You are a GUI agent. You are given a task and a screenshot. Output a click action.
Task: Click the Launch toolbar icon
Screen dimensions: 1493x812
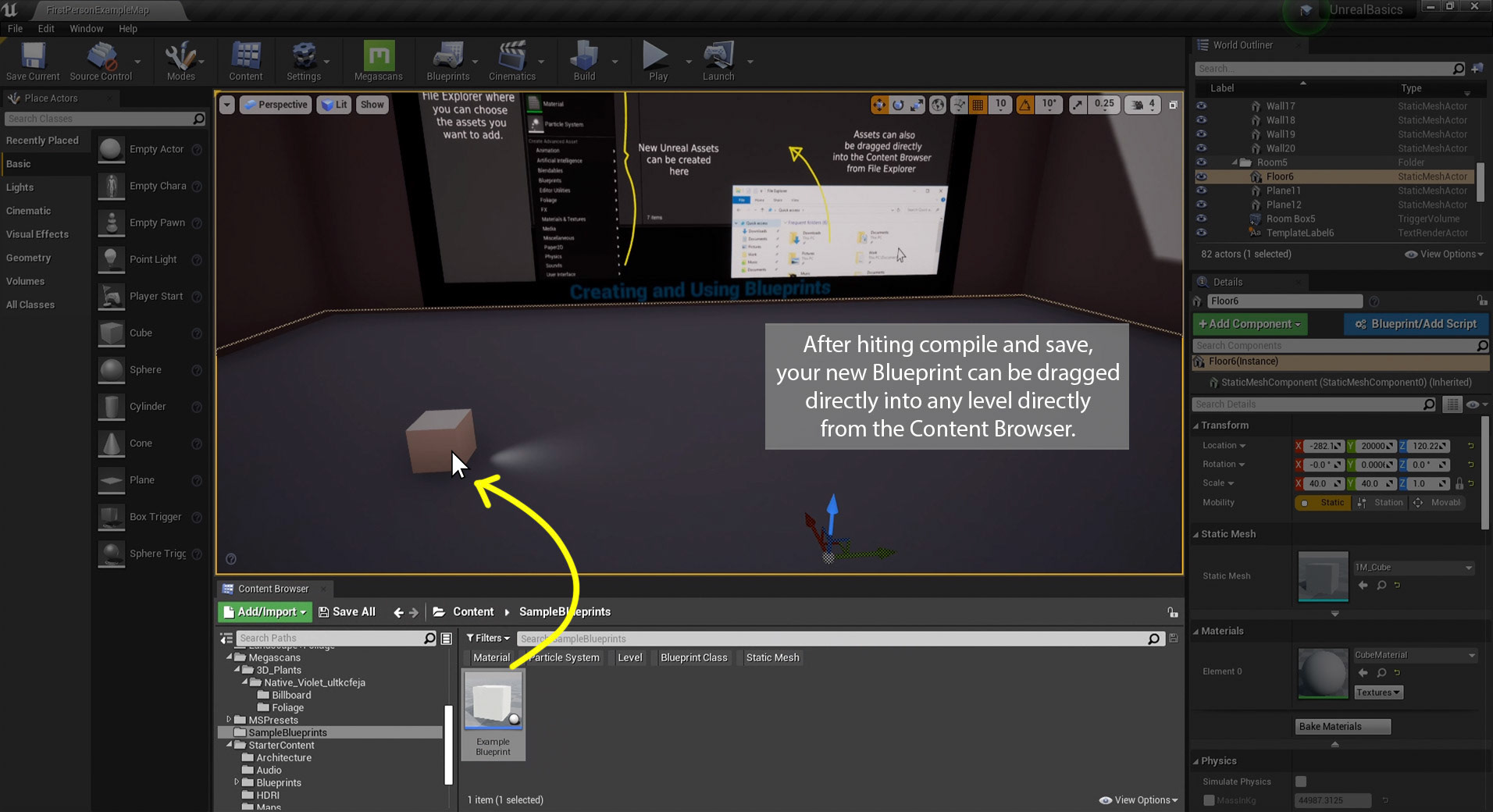(718, 61)
